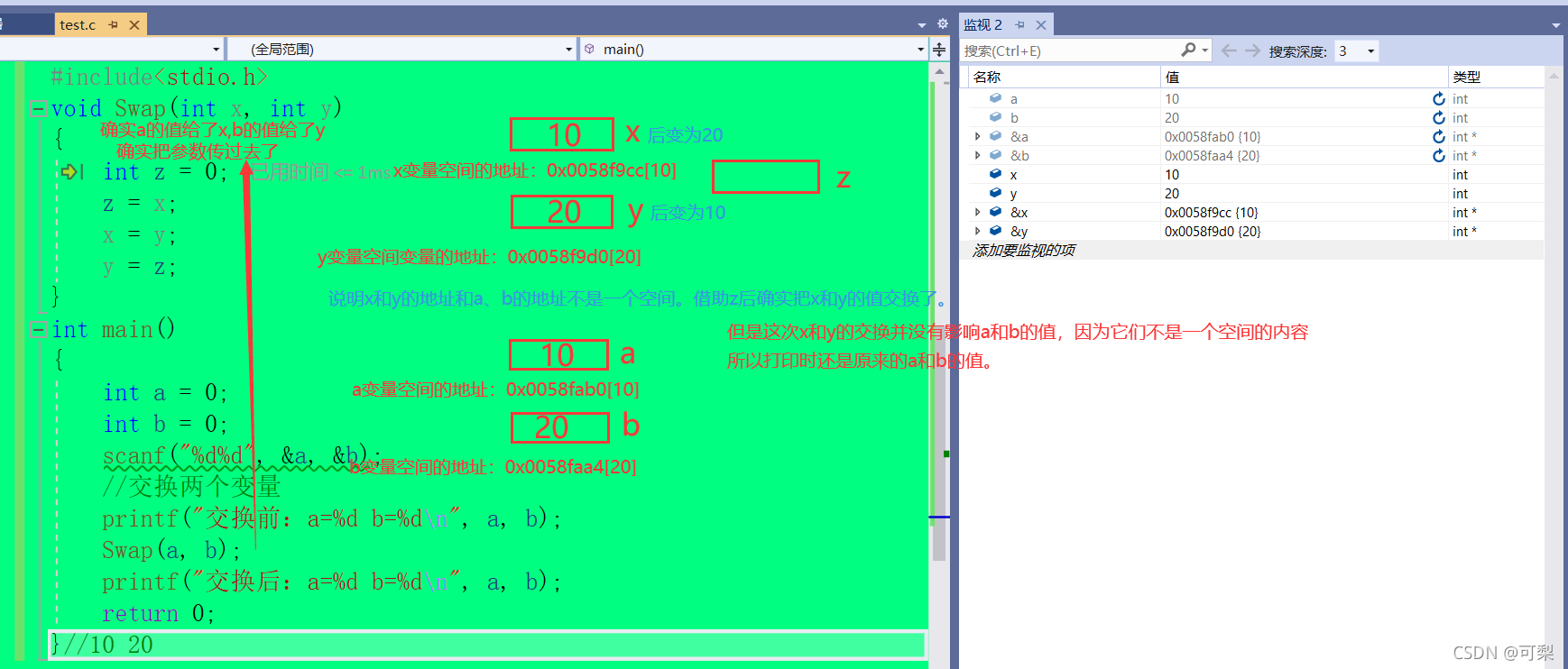Close the 监视 2 watch tab
Viewport: 1568px width, 669px height.
1041,24
